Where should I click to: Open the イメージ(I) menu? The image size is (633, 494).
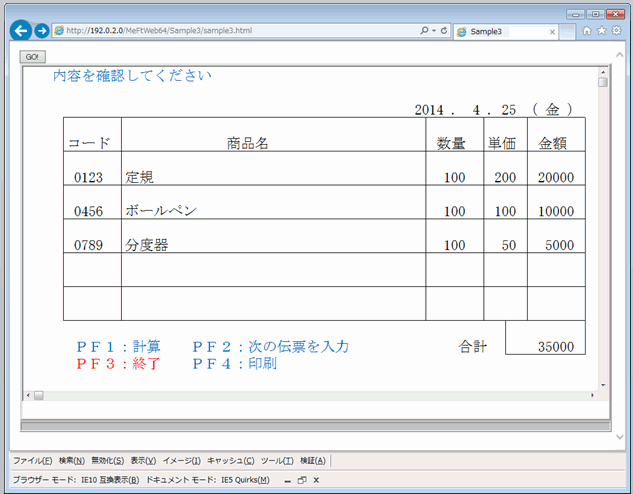182,461
